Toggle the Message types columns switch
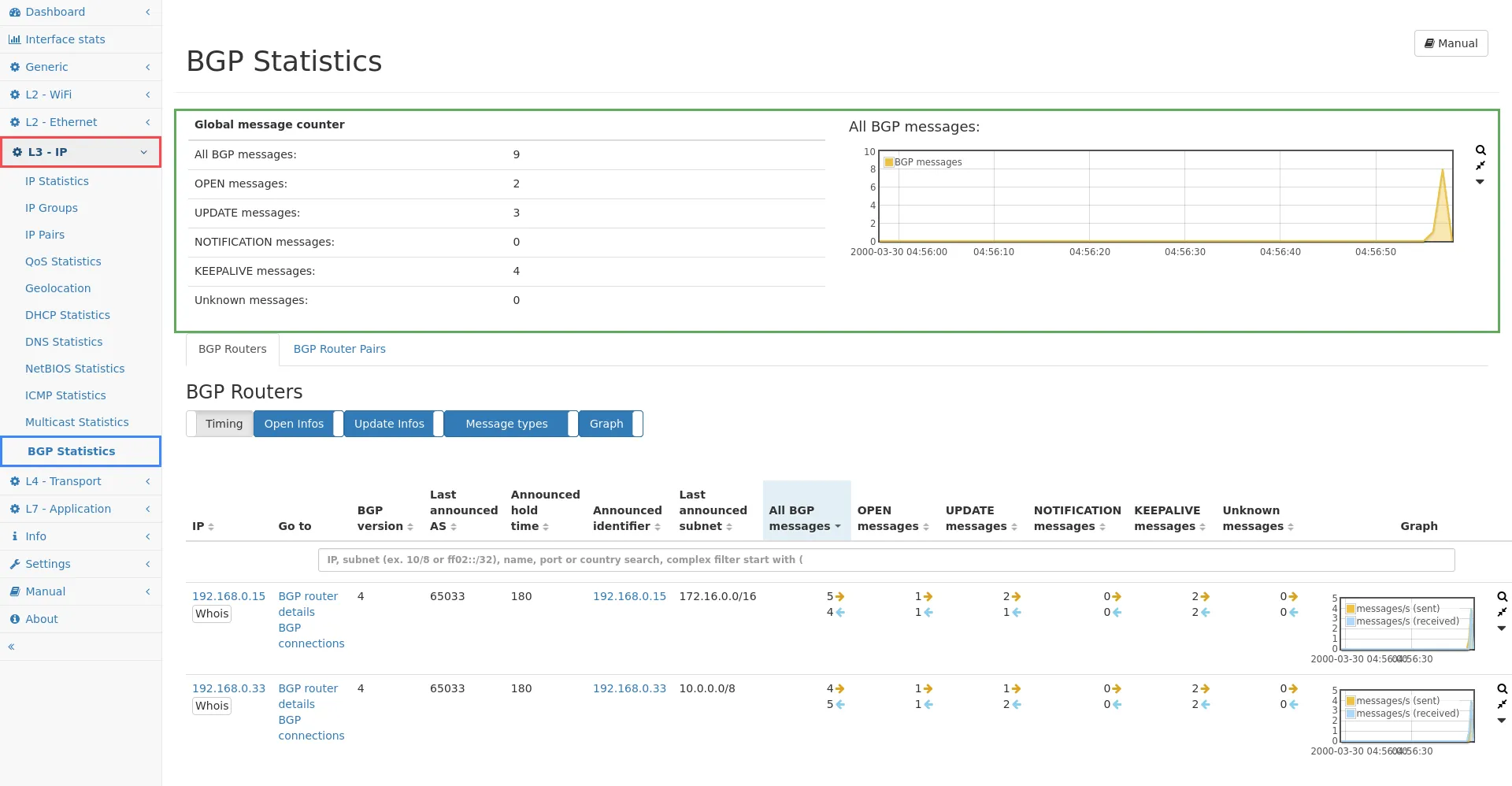Screen dimensions: 1512x786 (511, 424)
